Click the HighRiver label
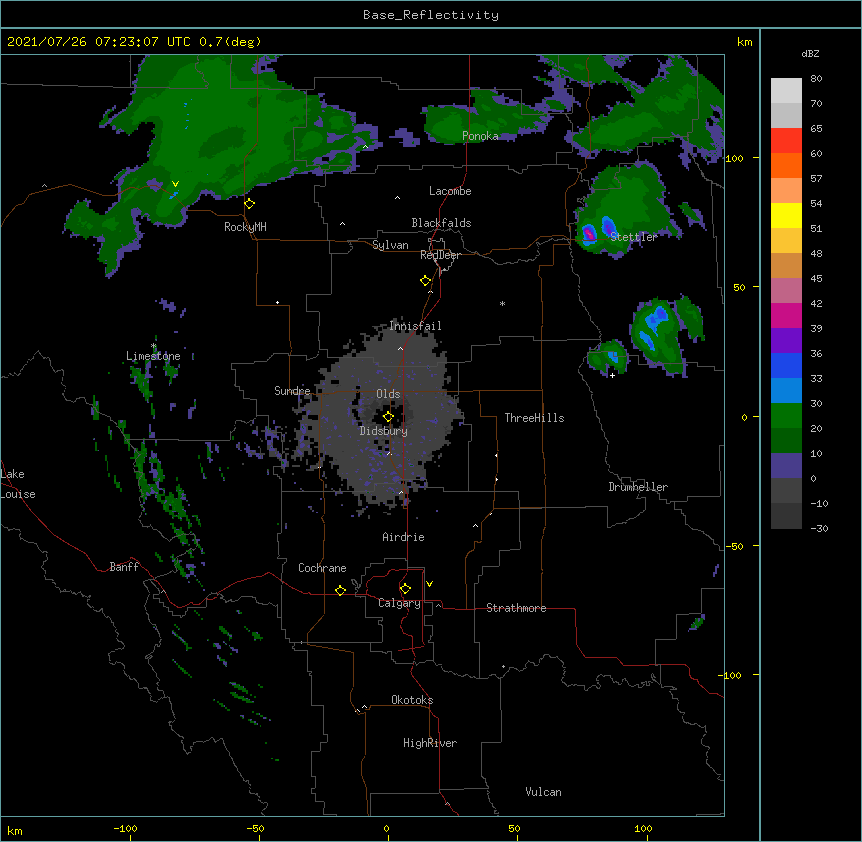 pos(430,743)
